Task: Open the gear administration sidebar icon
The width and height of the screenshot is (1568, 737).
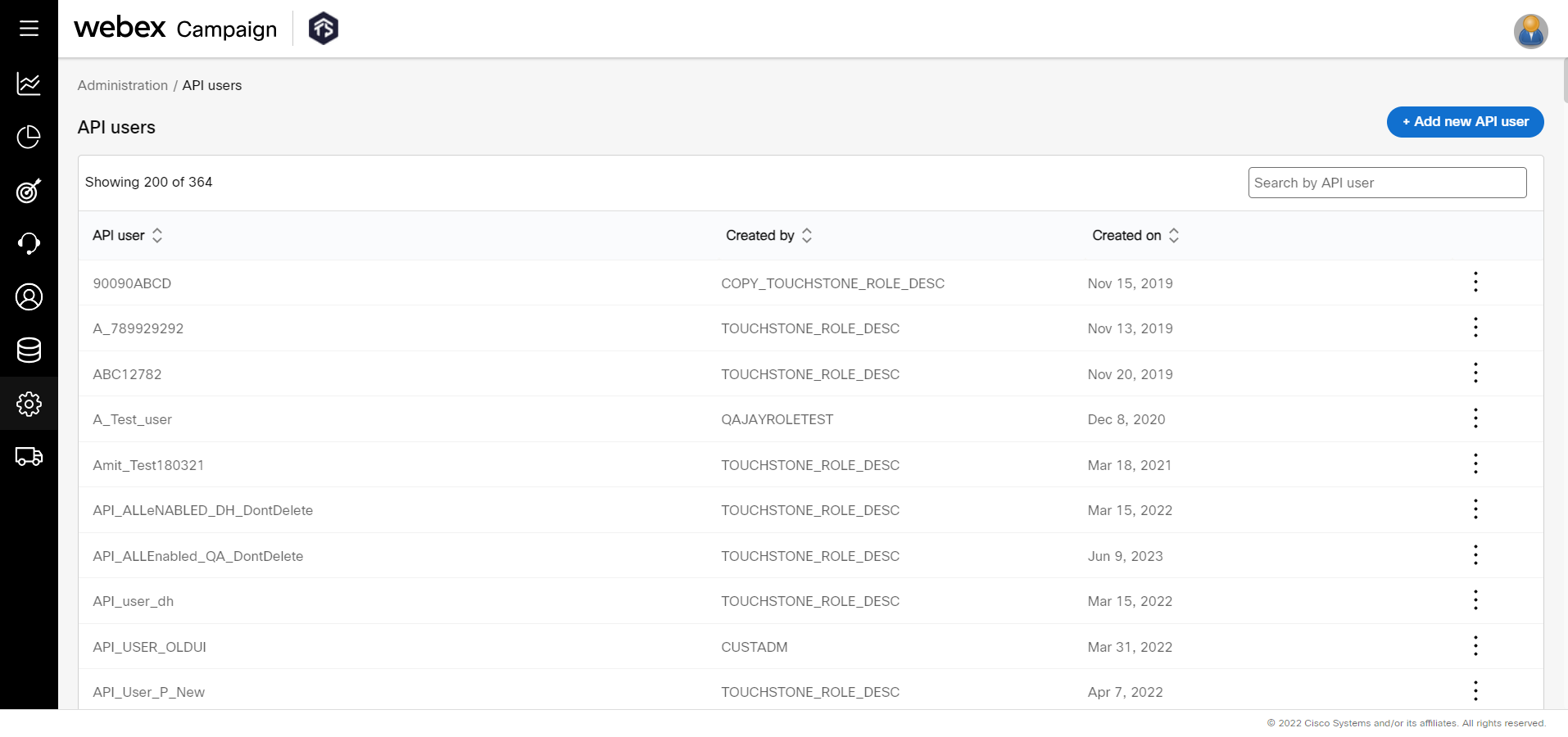Action: pos(29,404)
